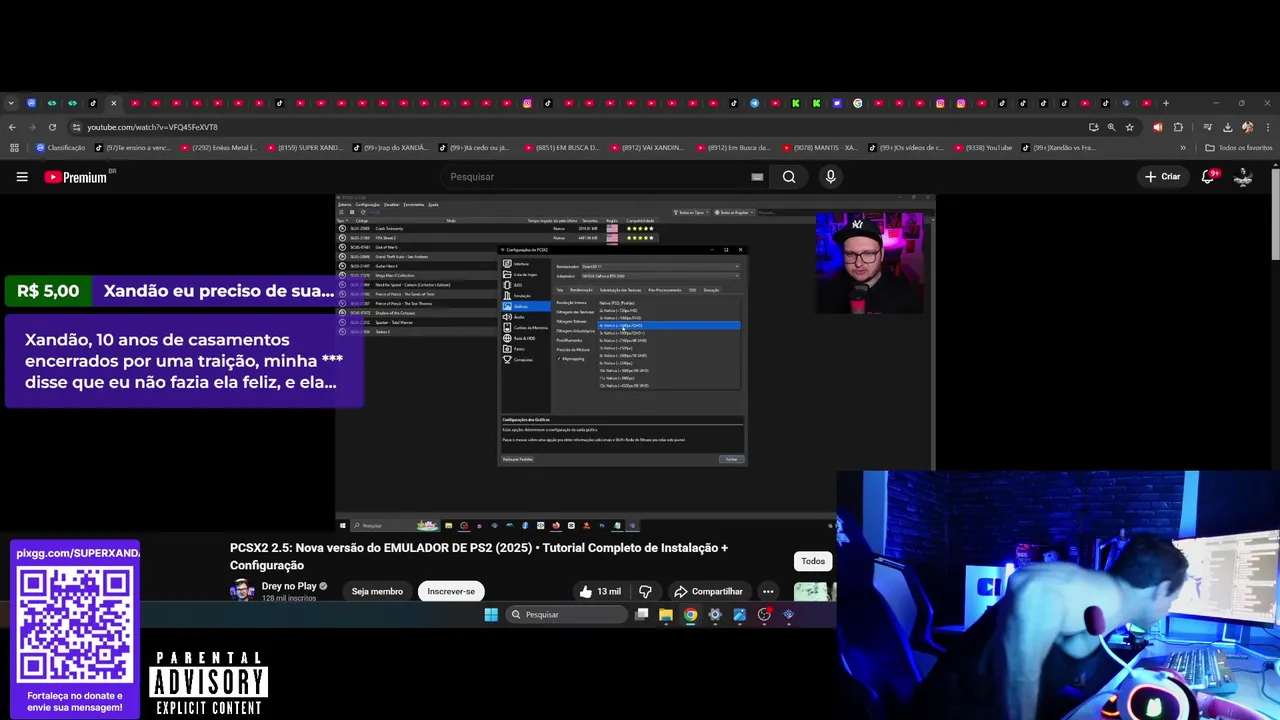Open the YouTube account avatar menu
Image resolution: width=1280 pixels, height=720 pixels.
pyautogui.click(x=1243, y=177)
